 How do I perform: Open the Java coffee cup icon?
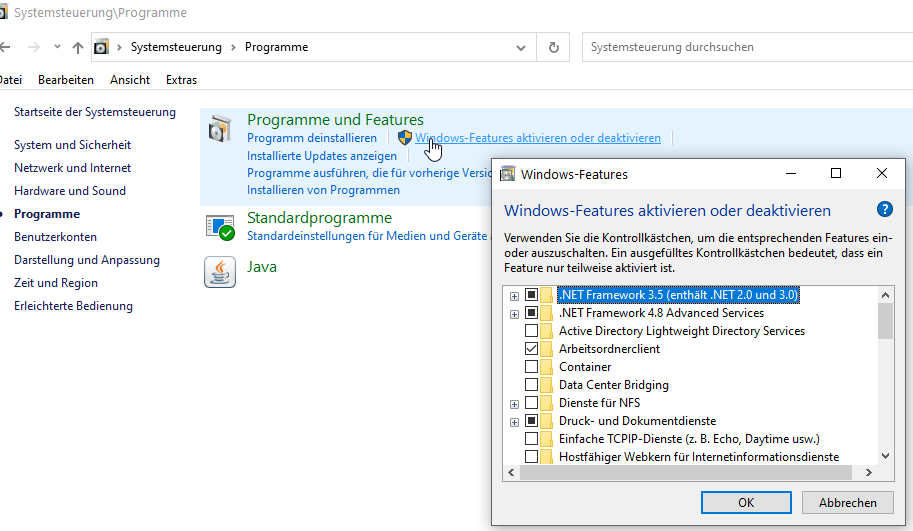click(220, 272)
